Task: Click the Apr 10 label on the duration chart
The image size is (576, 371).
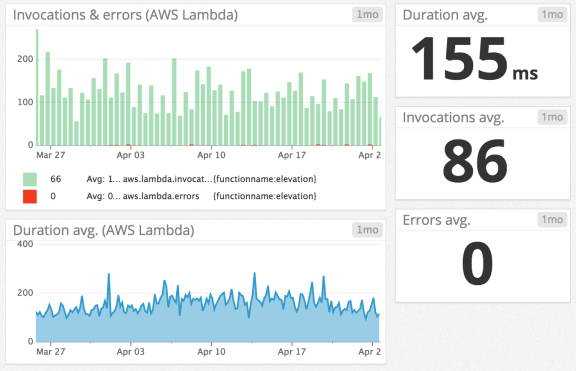Action: click(x=211, y=352)
